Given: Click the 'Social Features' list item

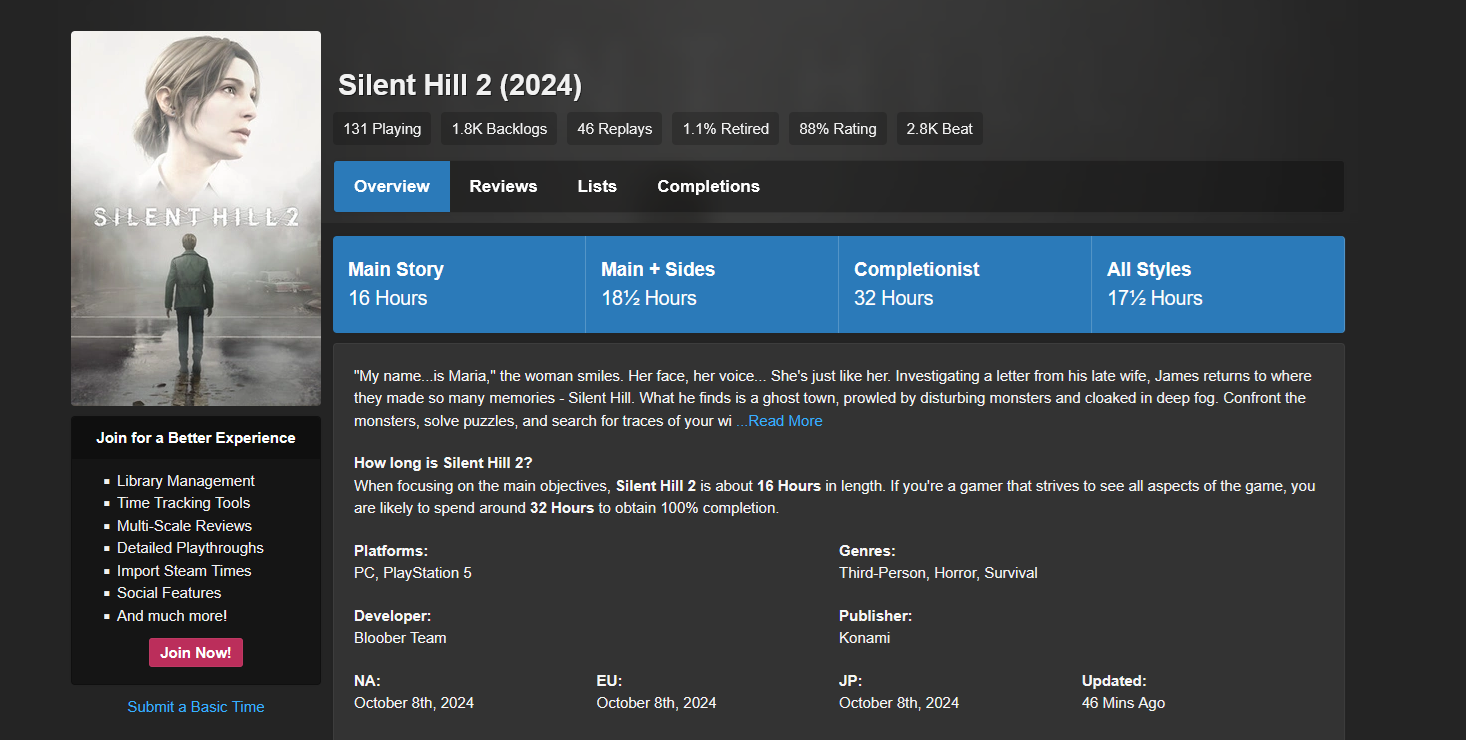Looking at the screenshot, I should pos(169,593).
